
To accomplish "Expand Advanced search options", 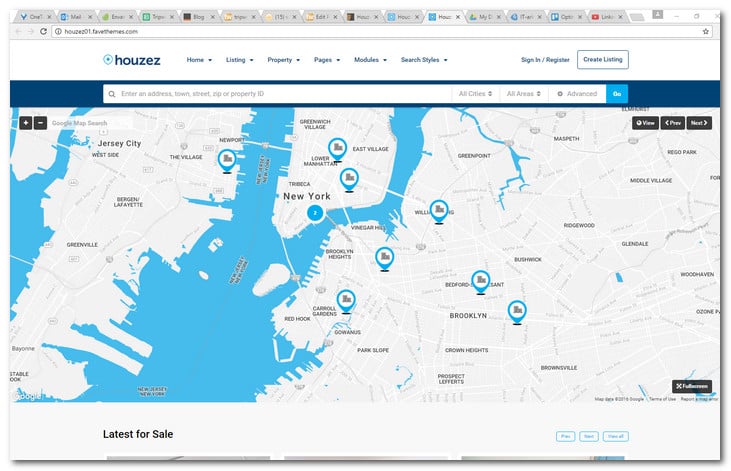I will pos(577,93).
